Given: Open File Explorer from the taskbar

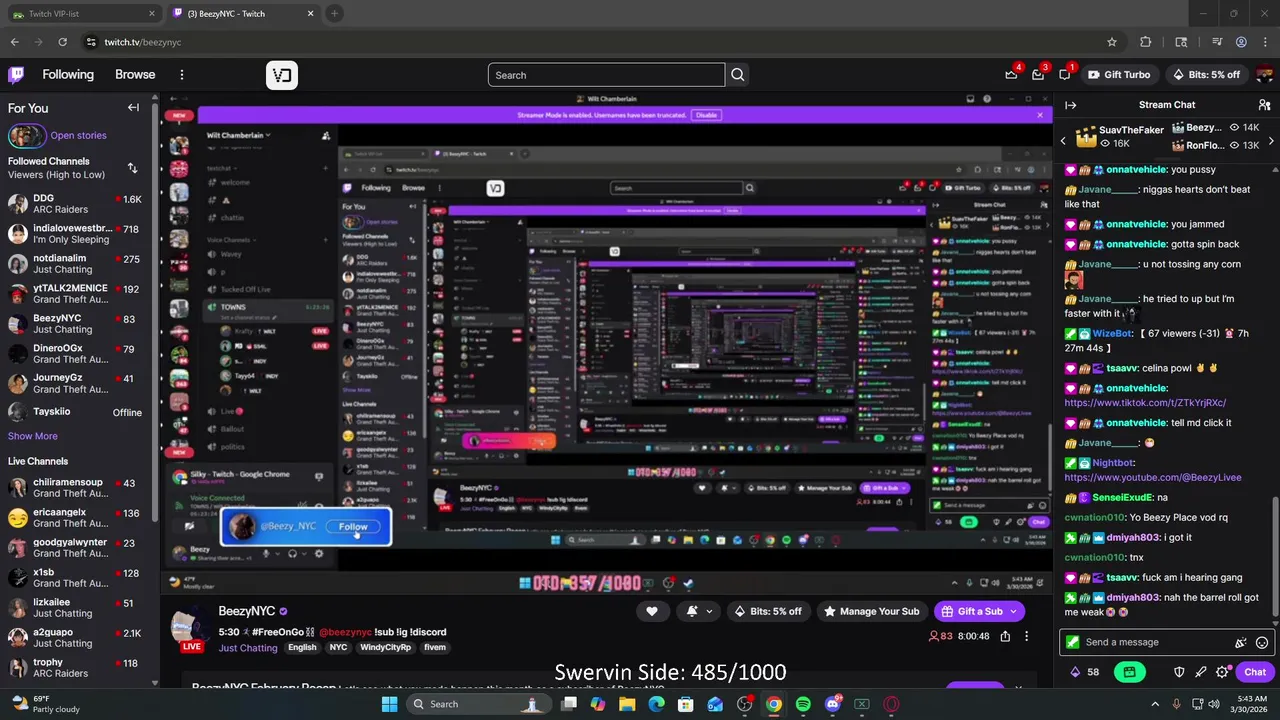Looking at the screenshot, I should 627,704.
